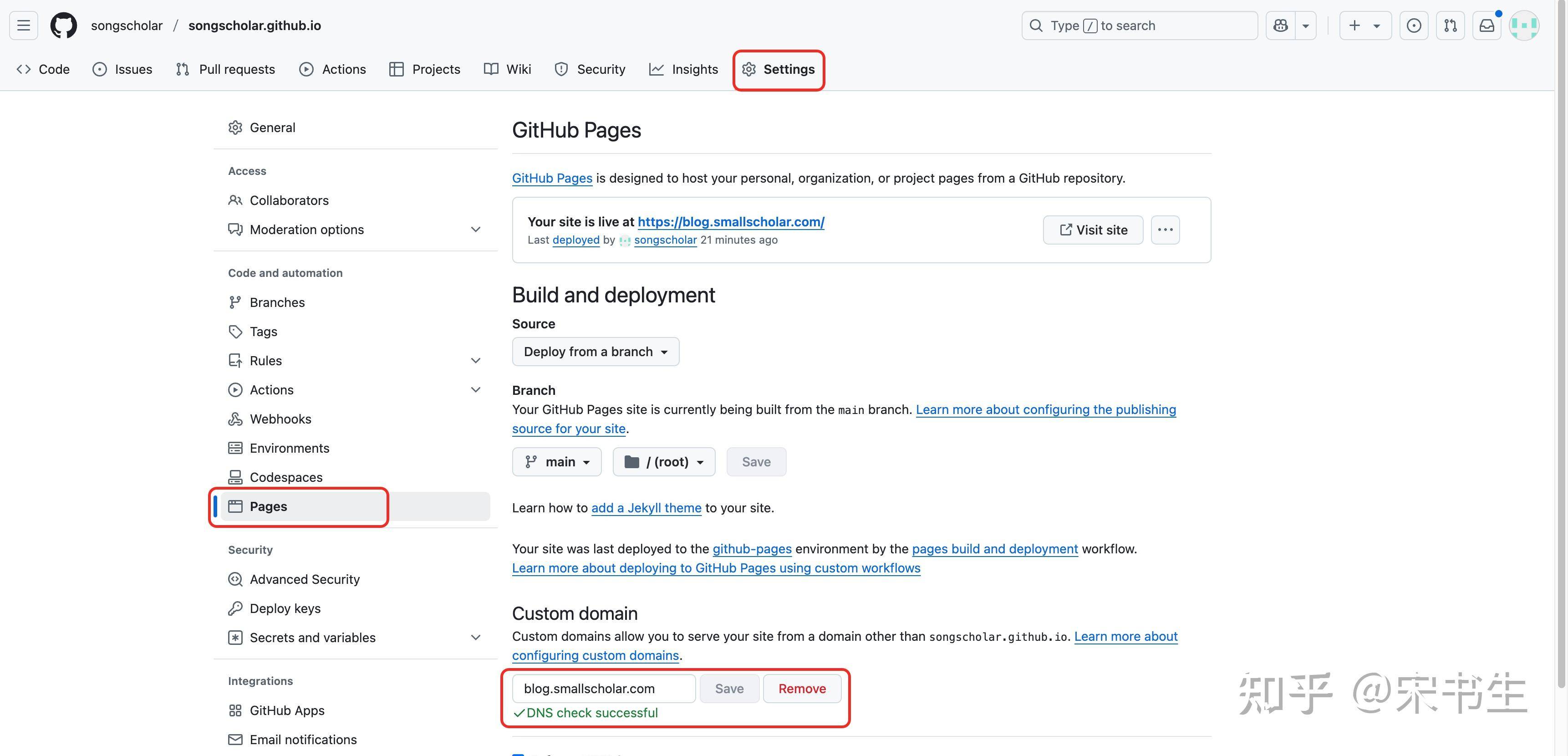Open songscholar profile link in deploy info
Screen dimensions: 1568x756
pyautogui.click(x=665, y=240)
